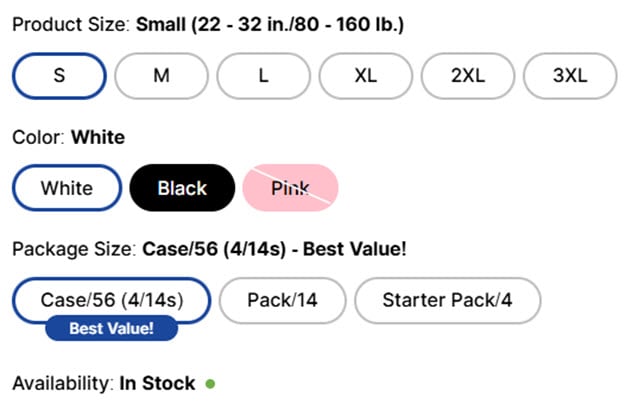The width and height of the screenshot is (632, 410).
Task: Click the 'Availability:' label
Action: coord(62,383)
